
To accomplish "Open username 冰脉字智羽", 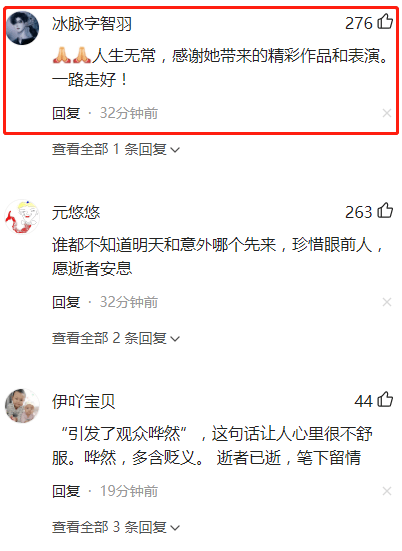I will tap(92, 24).
